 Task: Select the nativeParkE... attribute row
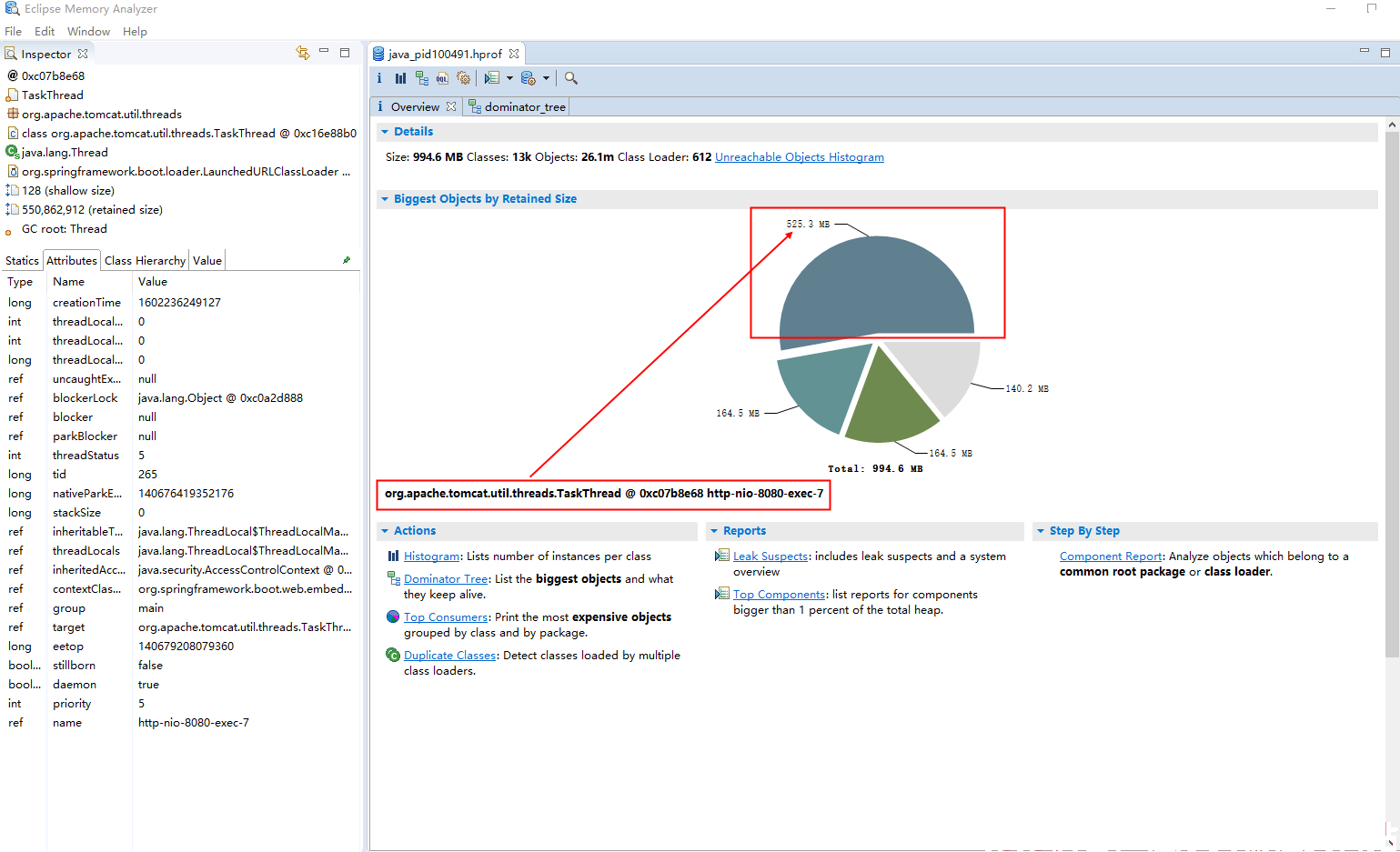[180, 493]
